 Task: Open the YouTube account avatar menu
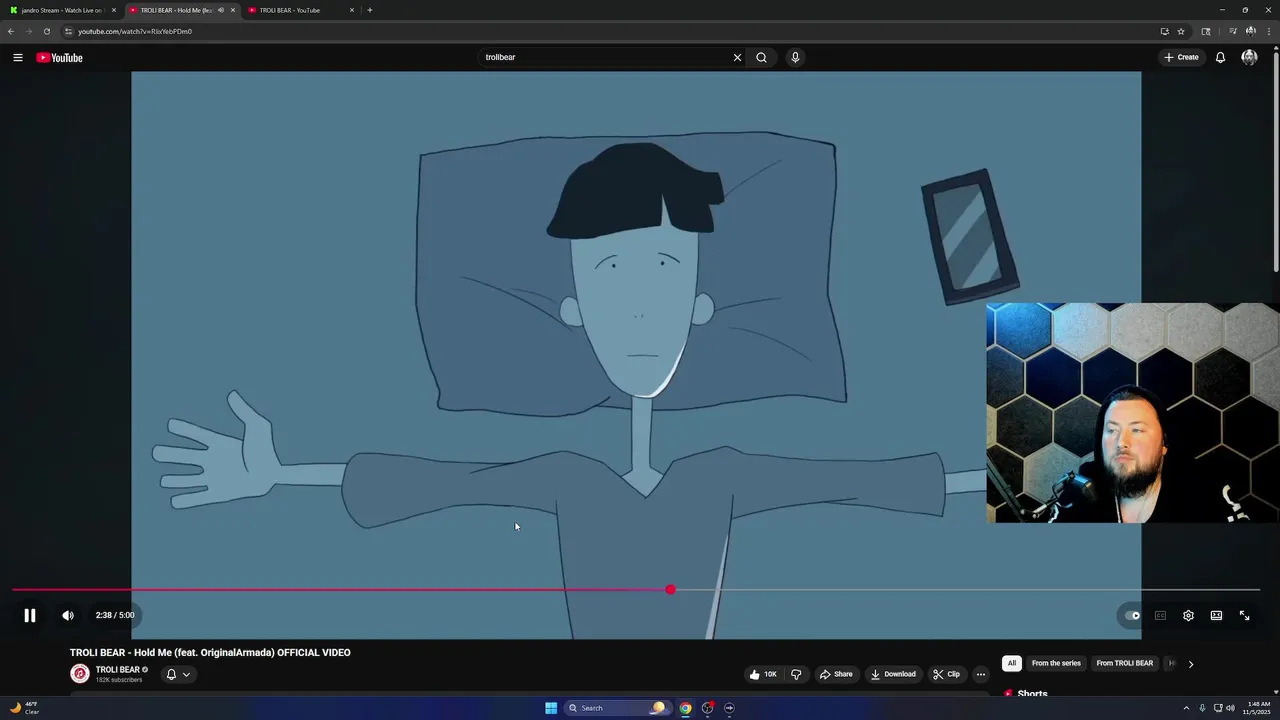click(x=1249, y=57)
